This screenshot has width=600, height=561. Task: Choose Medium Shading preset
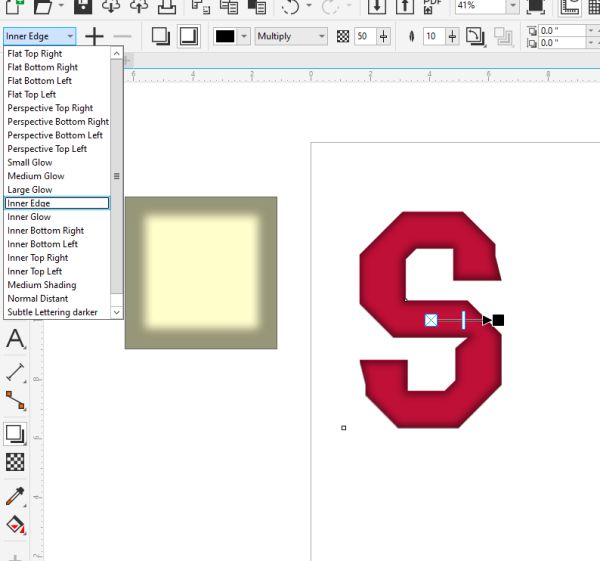pyautogui.click(x=57, y=285)
